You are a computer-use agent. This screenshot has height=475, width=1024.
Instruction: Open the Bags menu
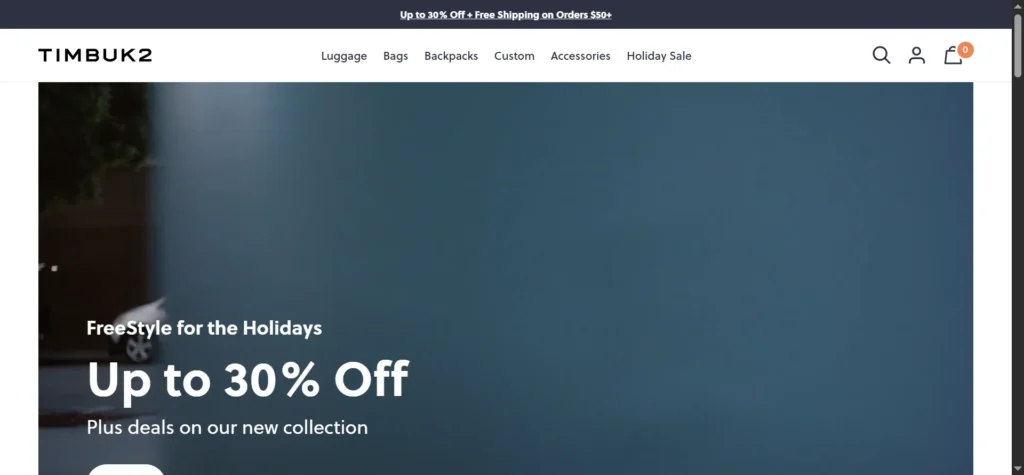[395, 56]
